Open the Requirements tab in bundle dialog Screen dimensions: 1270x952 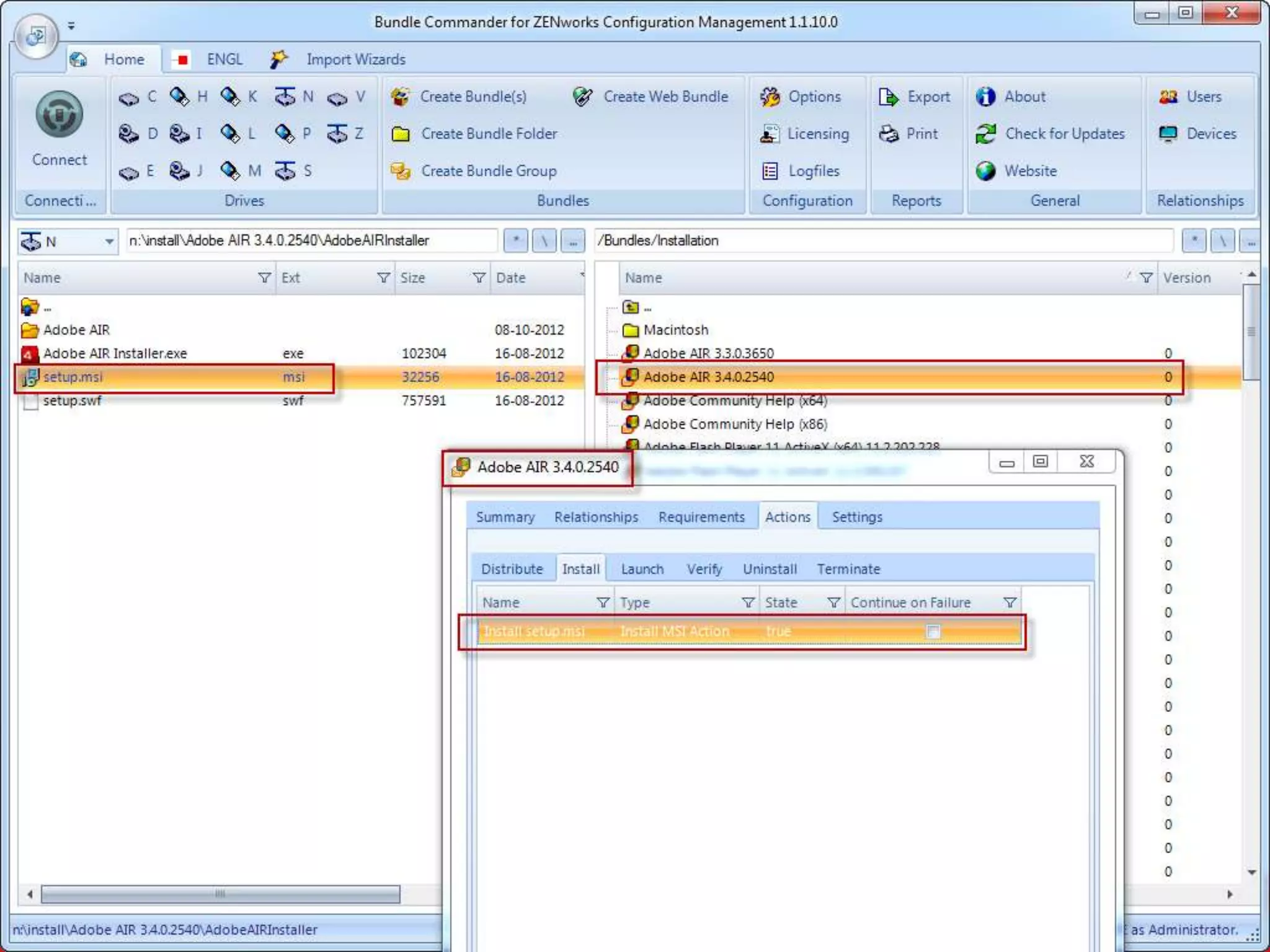701,517
